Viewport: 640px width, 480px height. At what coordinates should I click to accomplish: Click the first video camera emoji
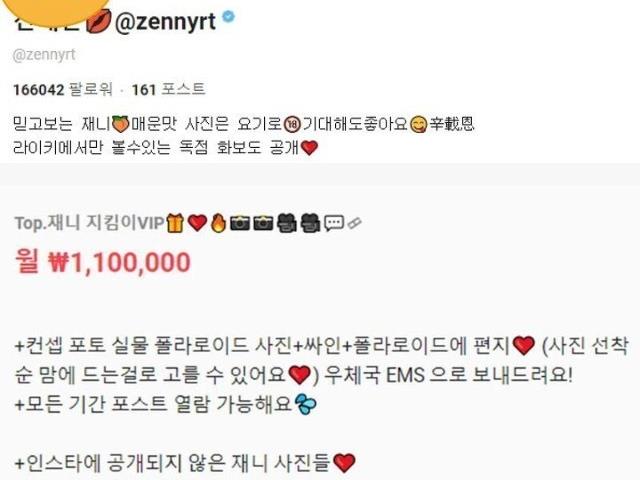coord(288,223)
